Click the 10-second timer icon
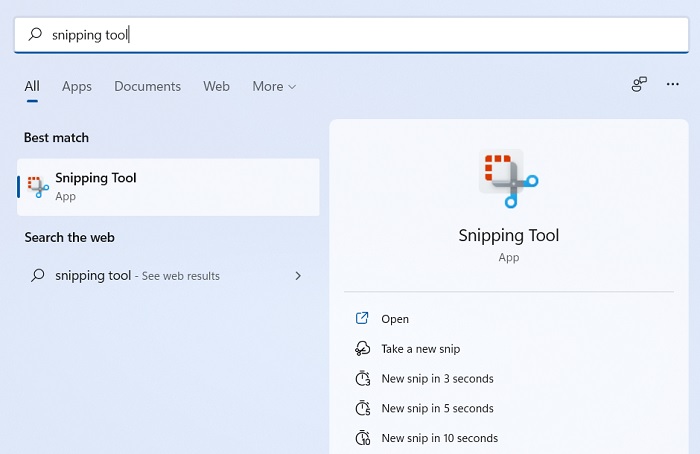Viewport: 700px width, 454px height. 362,438
